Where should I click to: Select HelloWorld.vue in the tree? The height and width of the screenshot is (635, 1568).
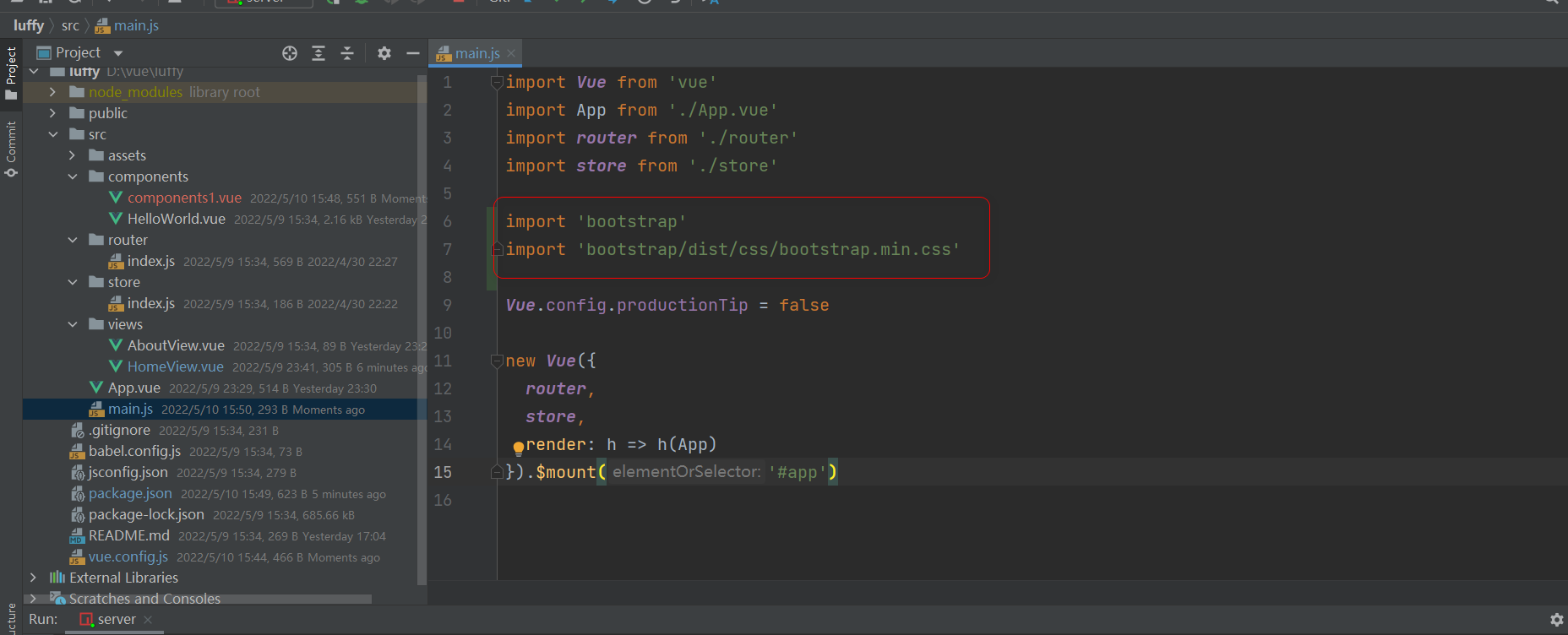point(176,219)
